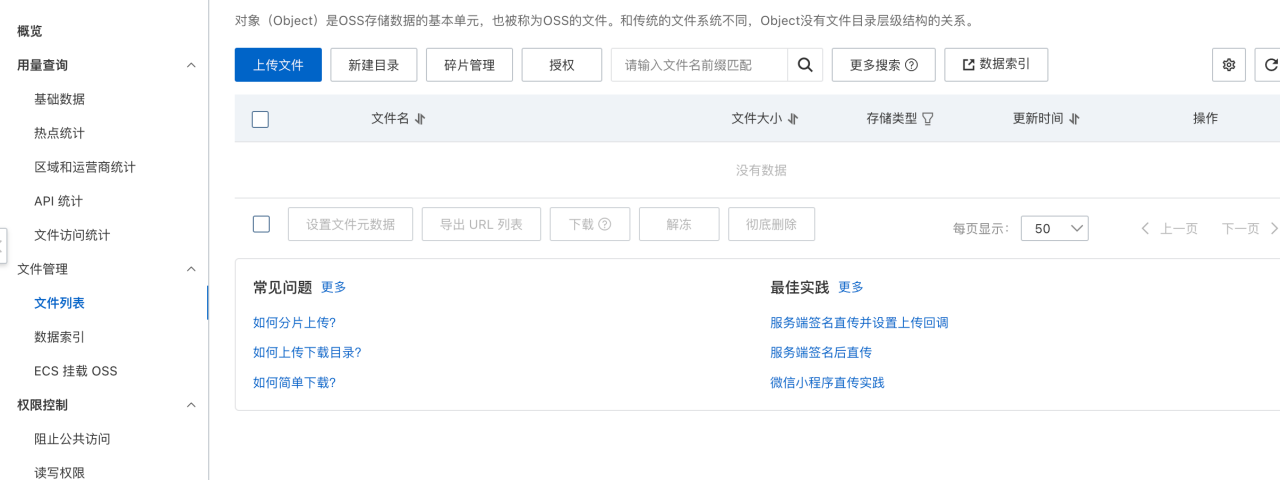Viewport: 1280px width, 480px height.
Task: Click the 上传文件 button
Action: pos(278,65)
